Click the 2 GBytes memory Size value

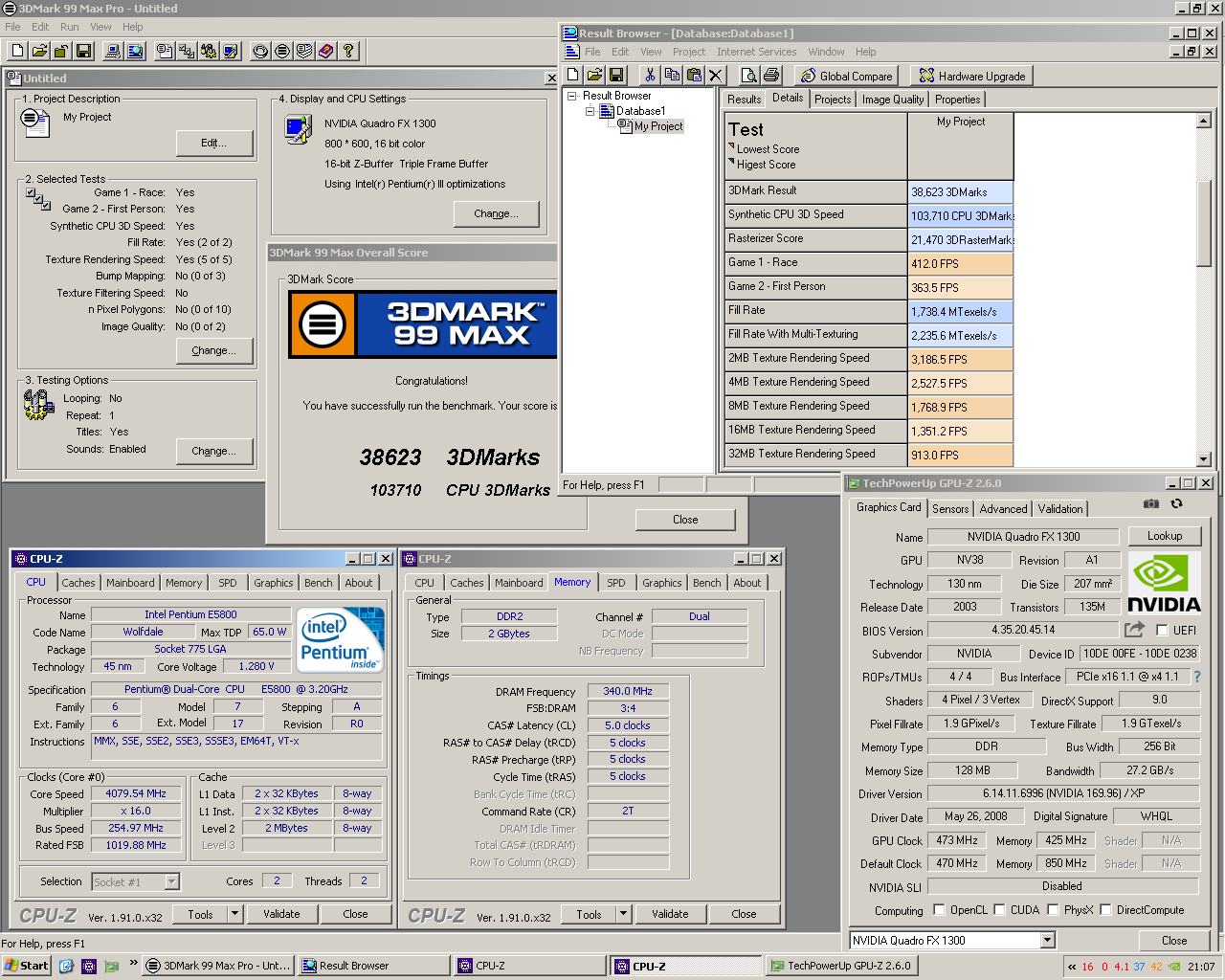pyautogui.click(x=508, y=634)
